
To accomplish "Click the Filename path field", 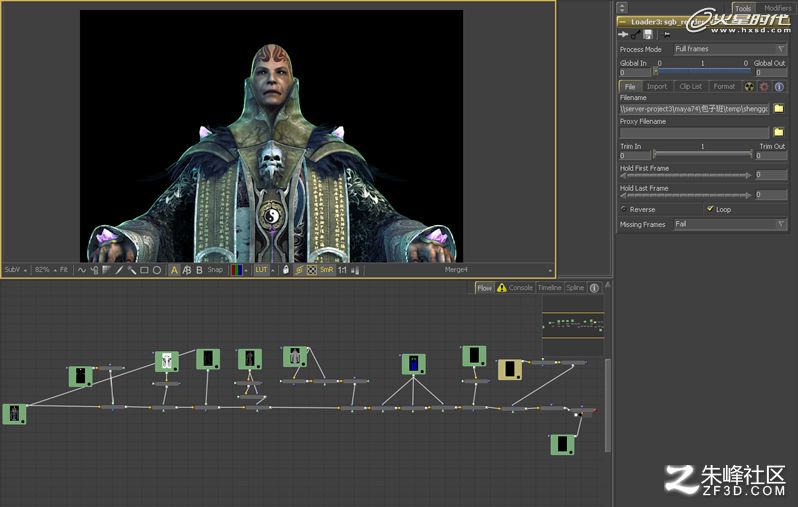I will click(x=694, y=109).
